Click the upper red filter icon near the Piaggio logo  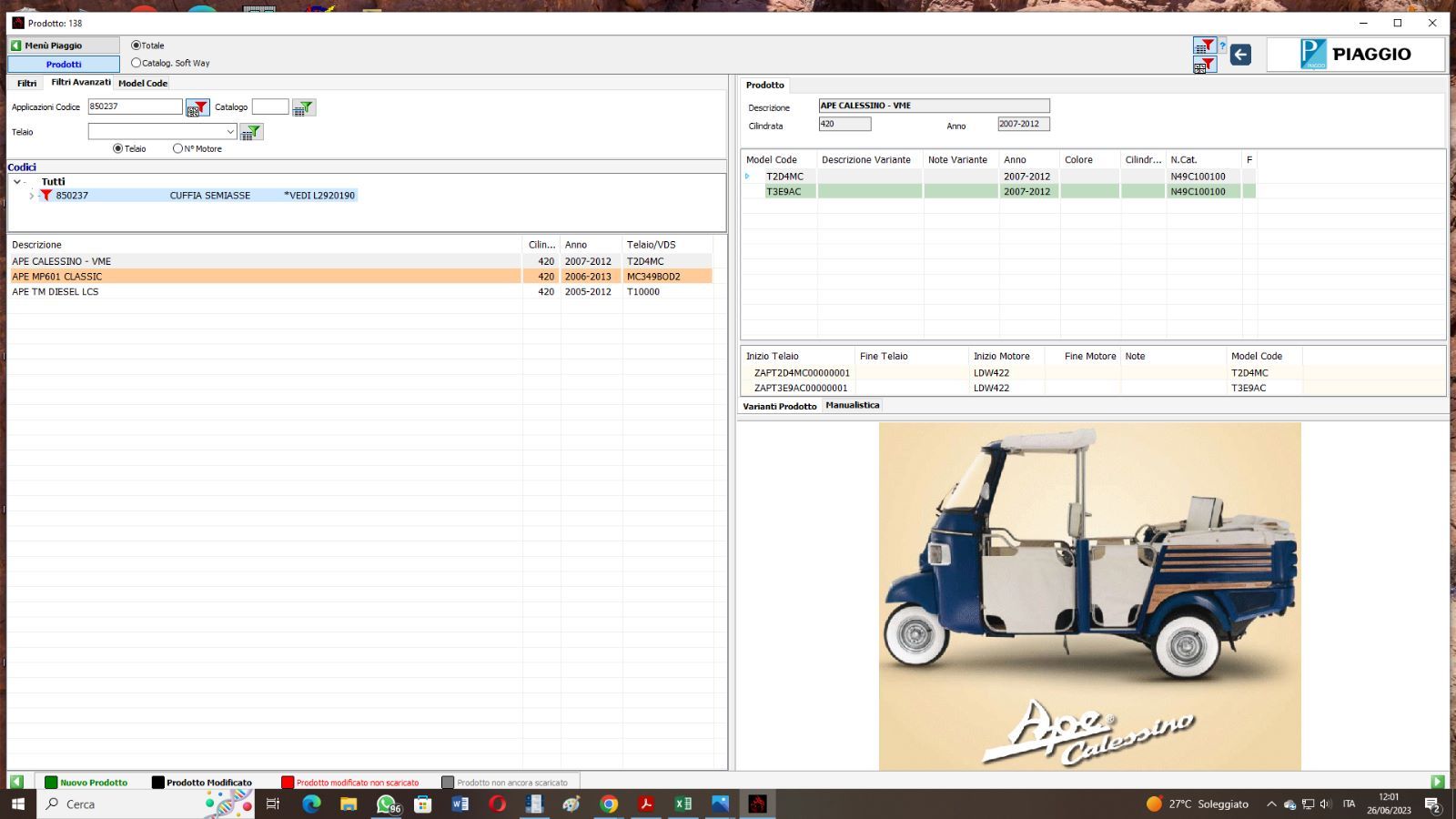[x=1204, y=45]
